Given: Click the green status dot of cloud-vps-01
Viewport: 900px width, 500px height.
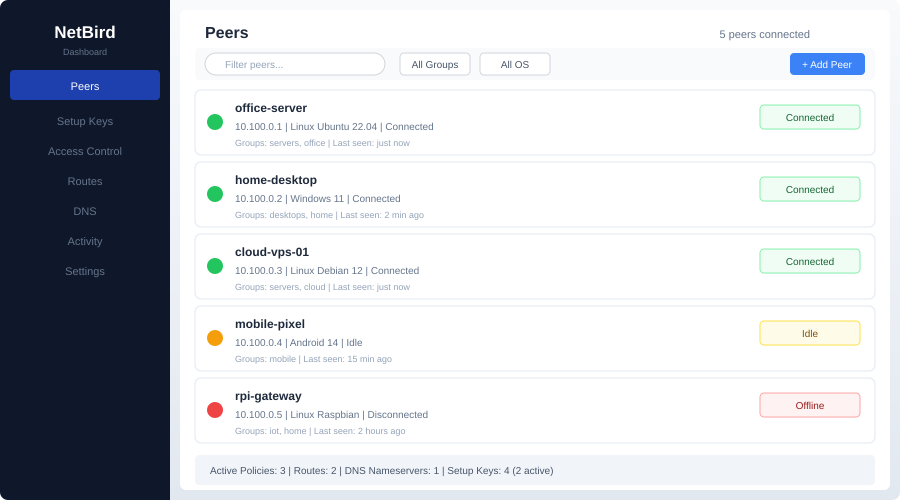Looking at the screenshot, I should (215, 266).
